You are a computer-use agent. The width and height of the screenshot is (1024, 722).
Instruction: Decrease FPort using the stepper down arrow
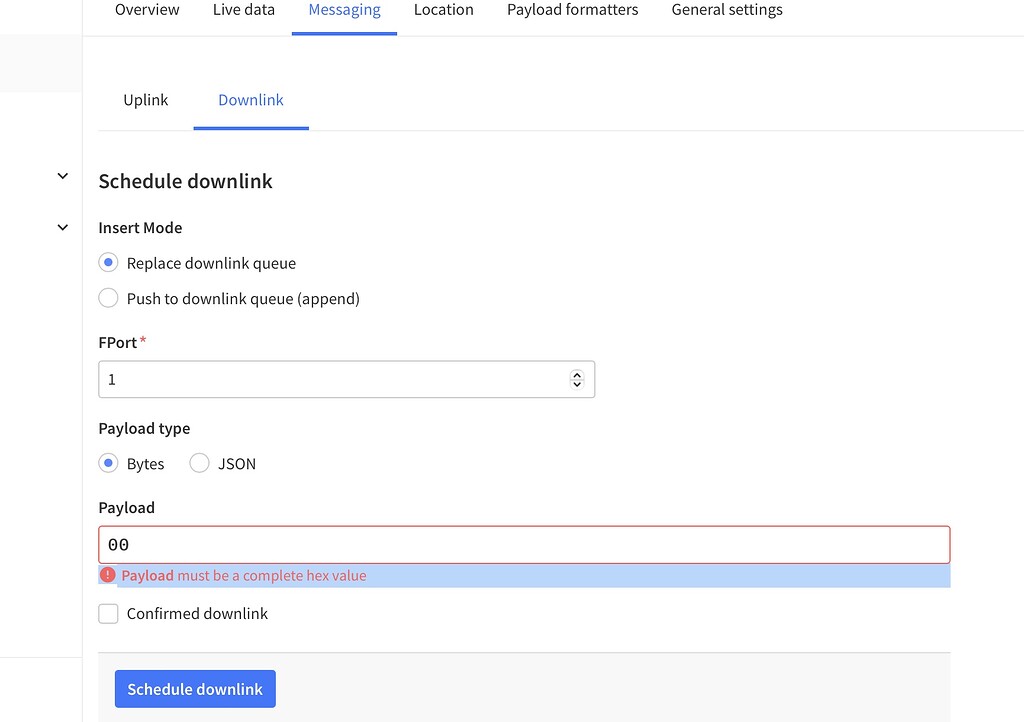point(577,385)
